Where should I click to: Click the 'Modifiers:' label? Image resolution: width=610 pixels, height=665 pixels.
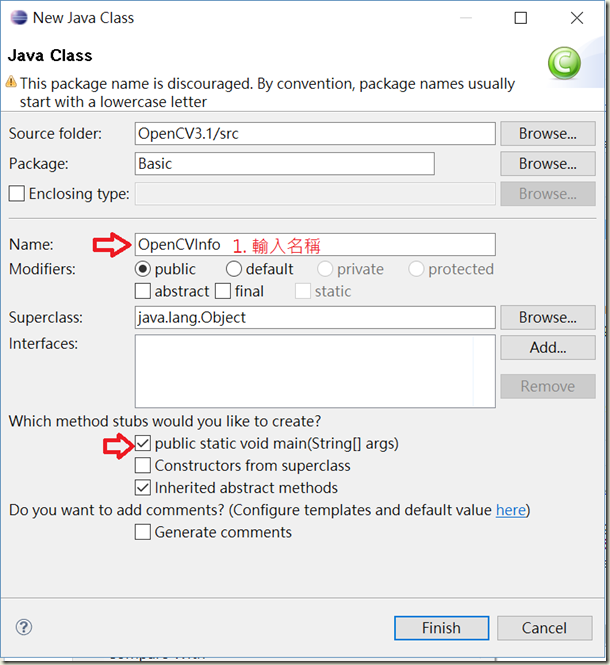pyautogui.click(x=42, y=269)
